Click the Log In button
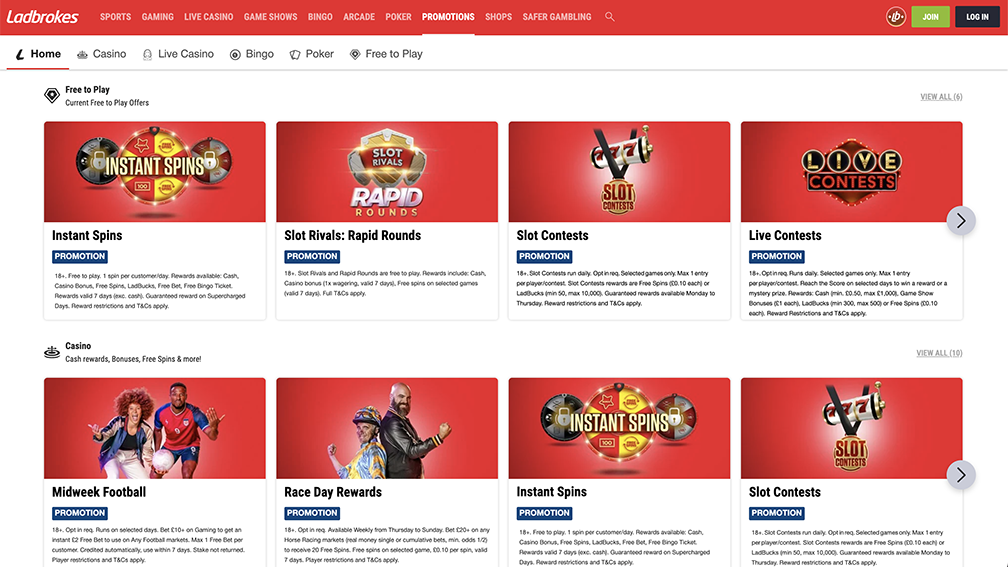 tap(977, 17)
